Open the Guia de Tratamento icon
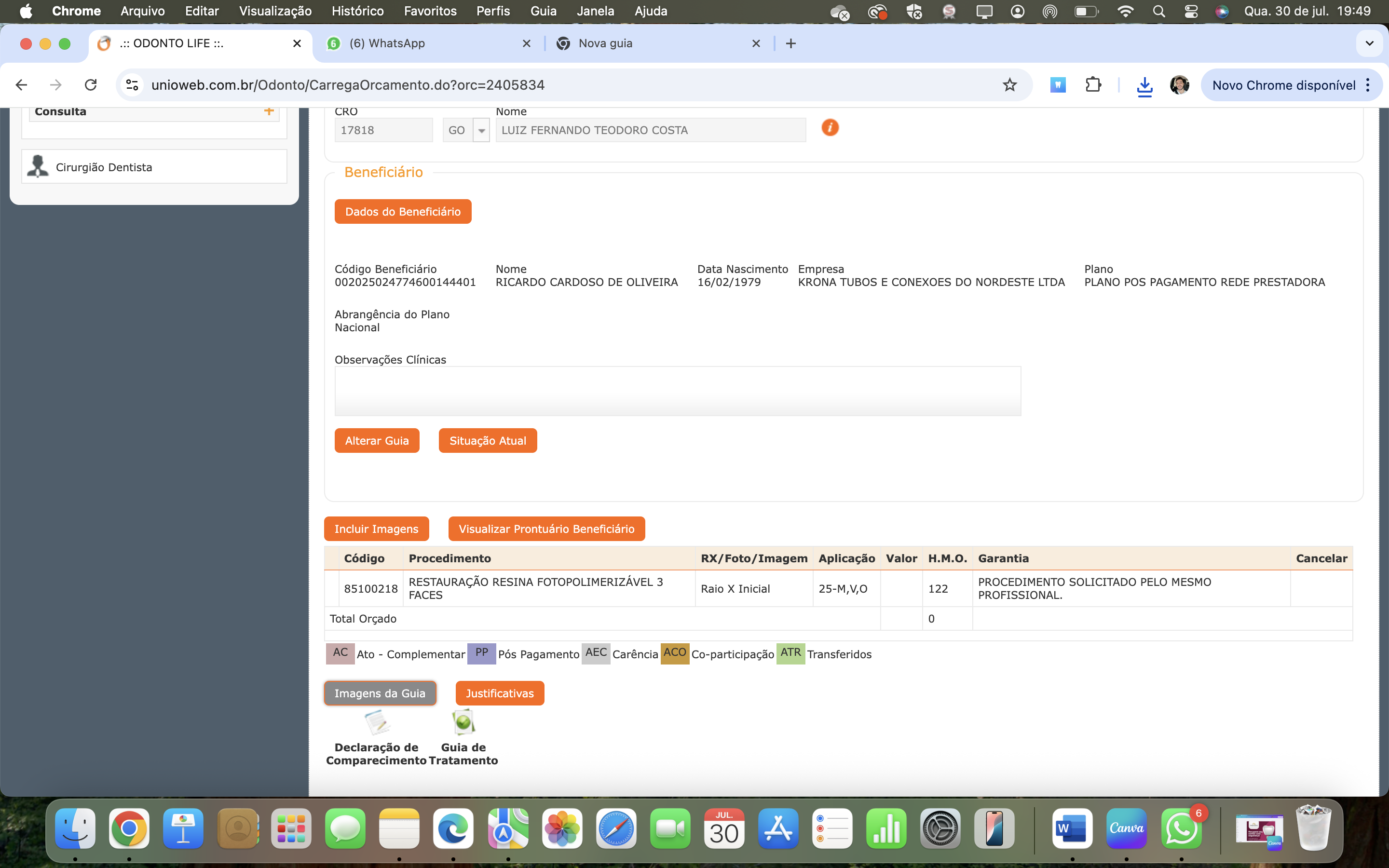The image size is (1389, 868). 463,722
